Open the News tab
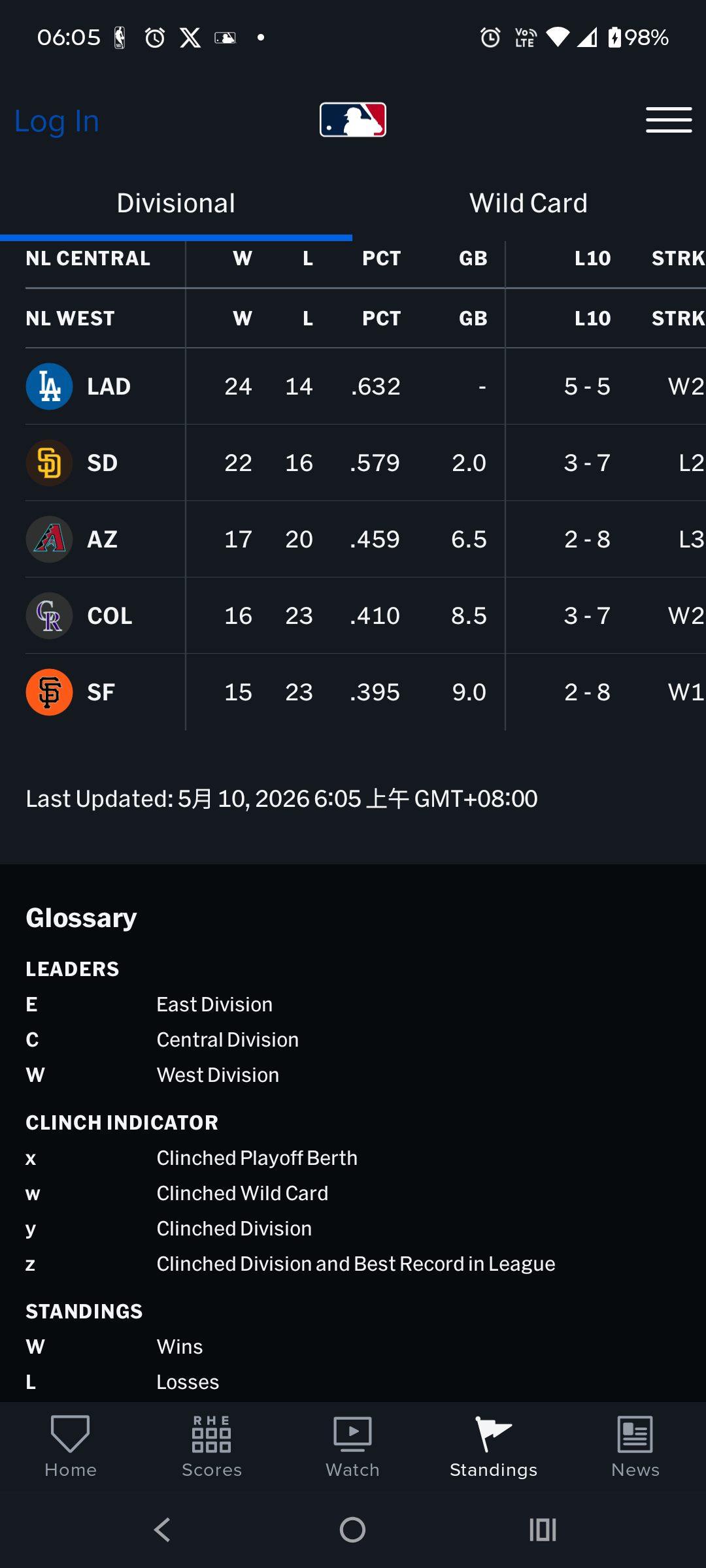Screen dimensions: 706x1568 pyautogui.click(x=635, y=1446)
